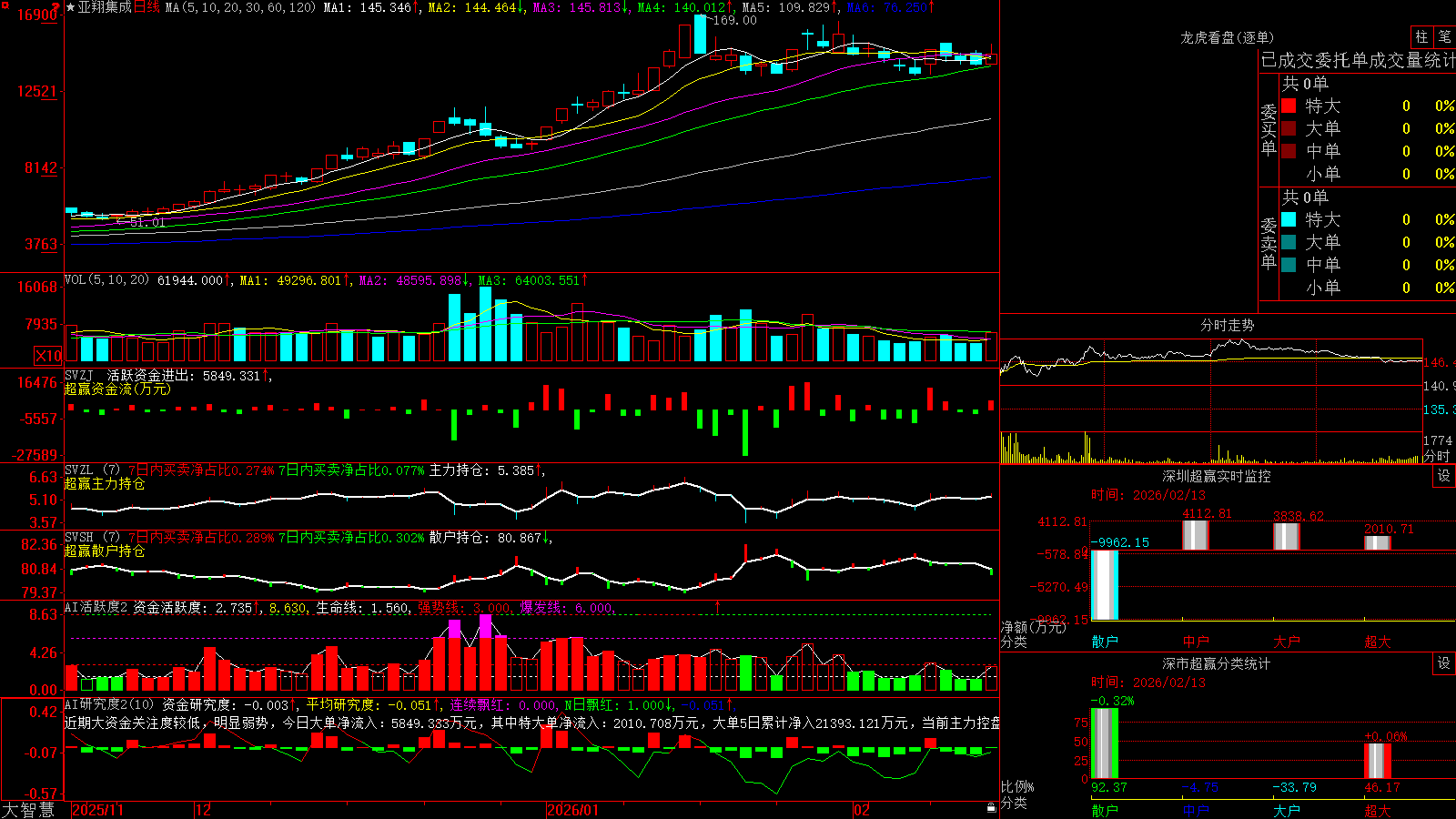The height and width of the screenshot is (819, 1456).
Task: Click the 深圳超赢实时监控 panel title
Action: (x=1217, y=476)
